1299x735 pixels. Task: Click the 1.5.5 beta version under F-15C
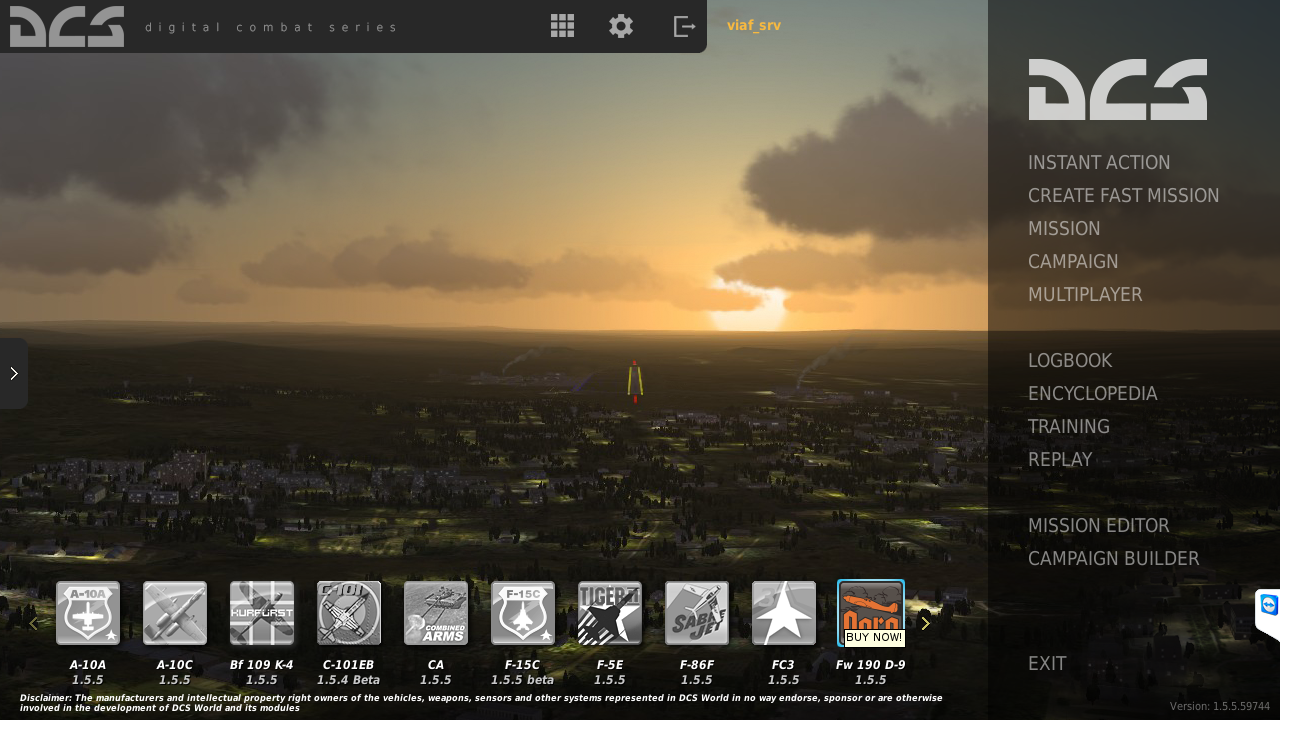pos(523,680)
